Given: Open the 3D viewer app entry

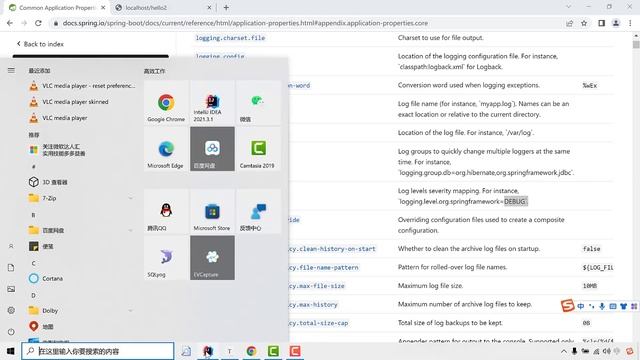Looking at the screenshot, I should [82, 182].
